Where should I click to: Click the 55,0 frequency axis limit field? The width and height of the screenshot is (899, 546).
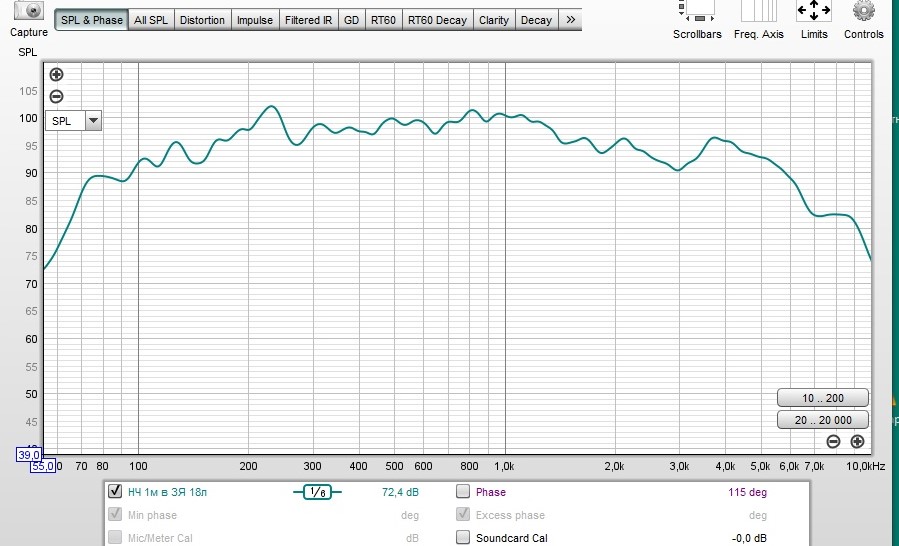click(42, 466)
